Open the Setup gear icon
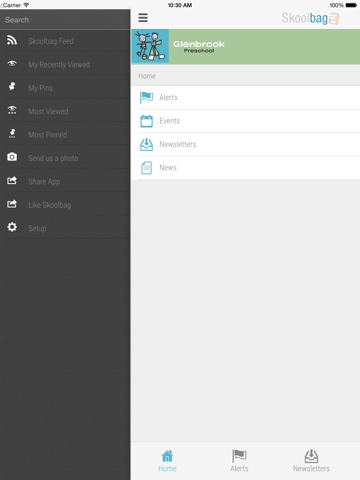Image resolution: width=360 pixels, height=480 pixels. coord(12,227)
